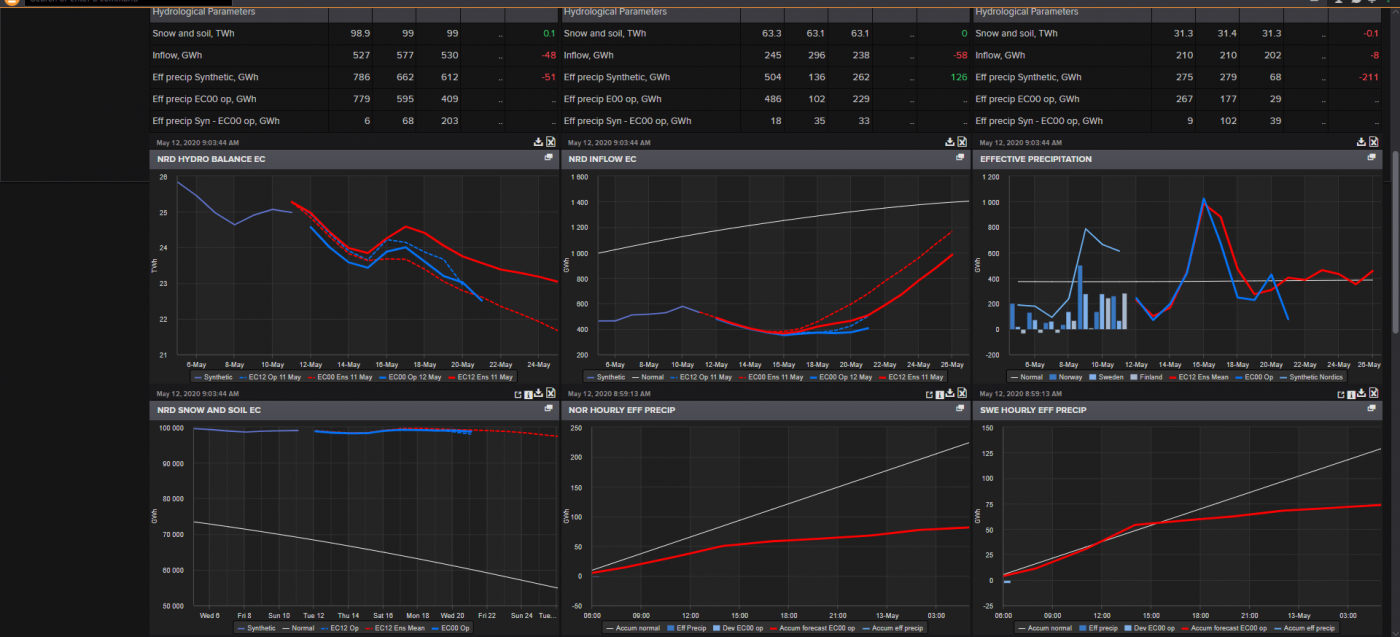Click the download icon above NRD SNOW AND SOIL EC
The image size is (1400, 637).
point(538,394)
